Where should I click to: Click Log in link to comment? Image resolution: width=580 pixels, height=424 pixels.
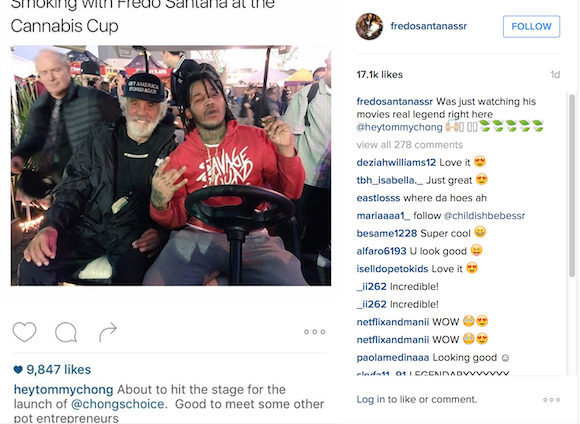tap(371, 400)
